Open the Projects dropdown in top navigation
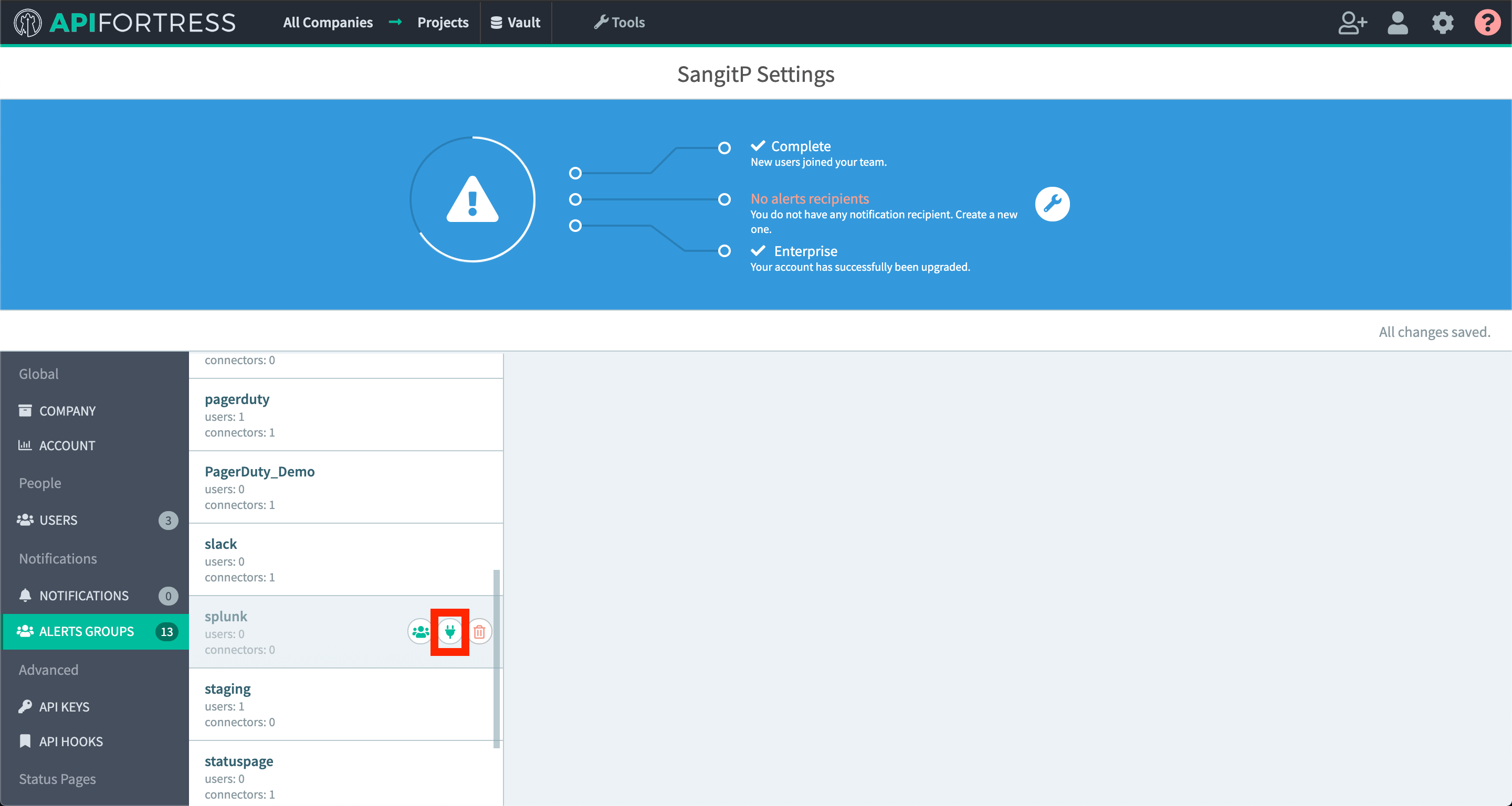The height and width of the screenshot is (806, 1512). click(441, 22)
